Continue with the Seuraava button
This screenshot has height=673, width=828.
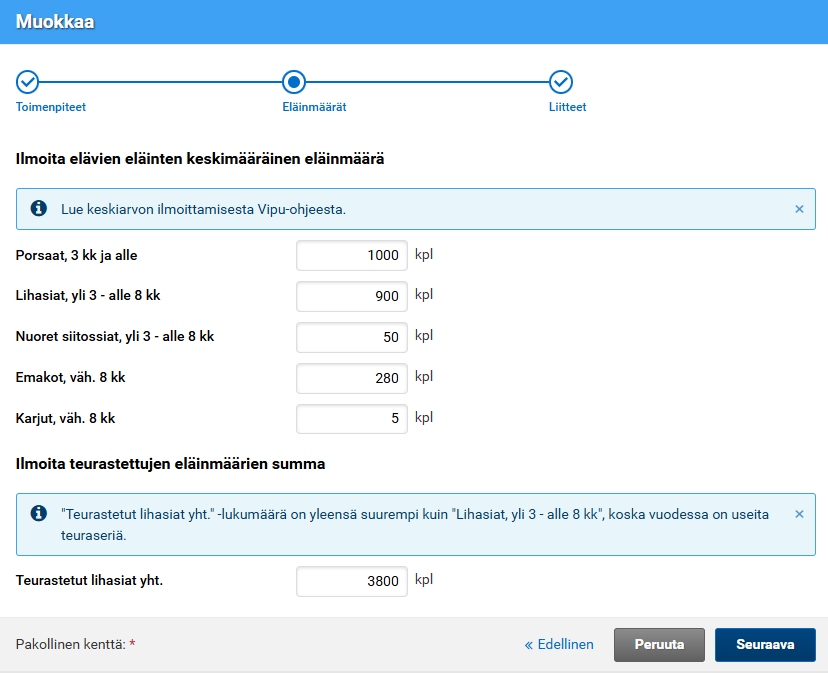[765, 645]
